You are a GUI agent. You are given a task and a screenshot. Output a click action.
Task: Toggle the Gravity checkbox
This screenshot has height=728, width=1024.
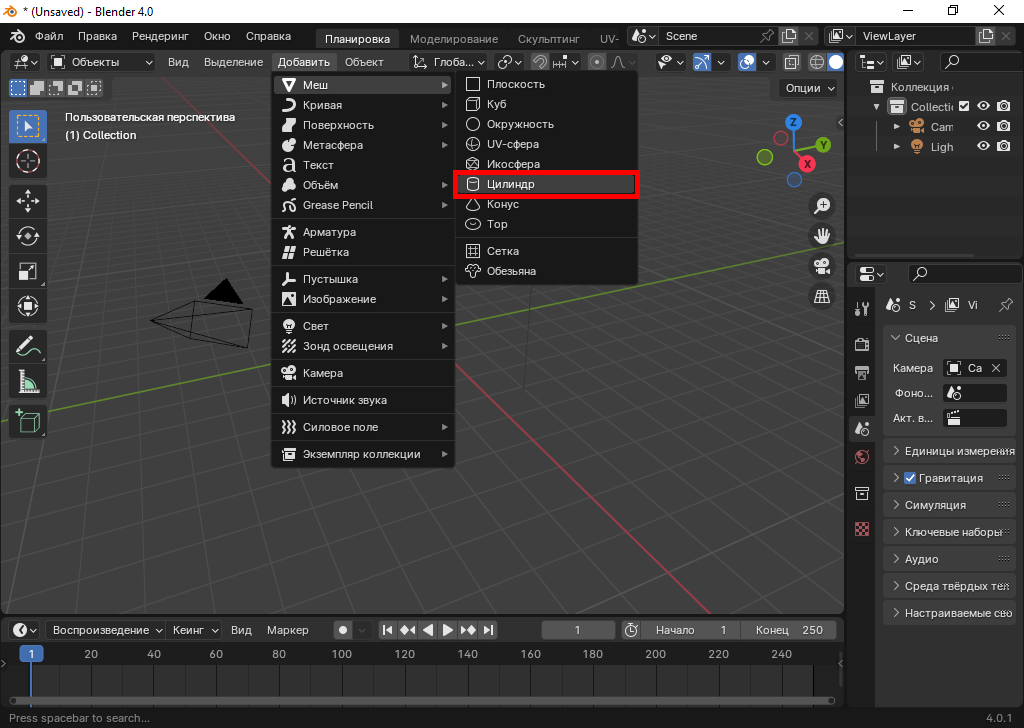(910, 478)
